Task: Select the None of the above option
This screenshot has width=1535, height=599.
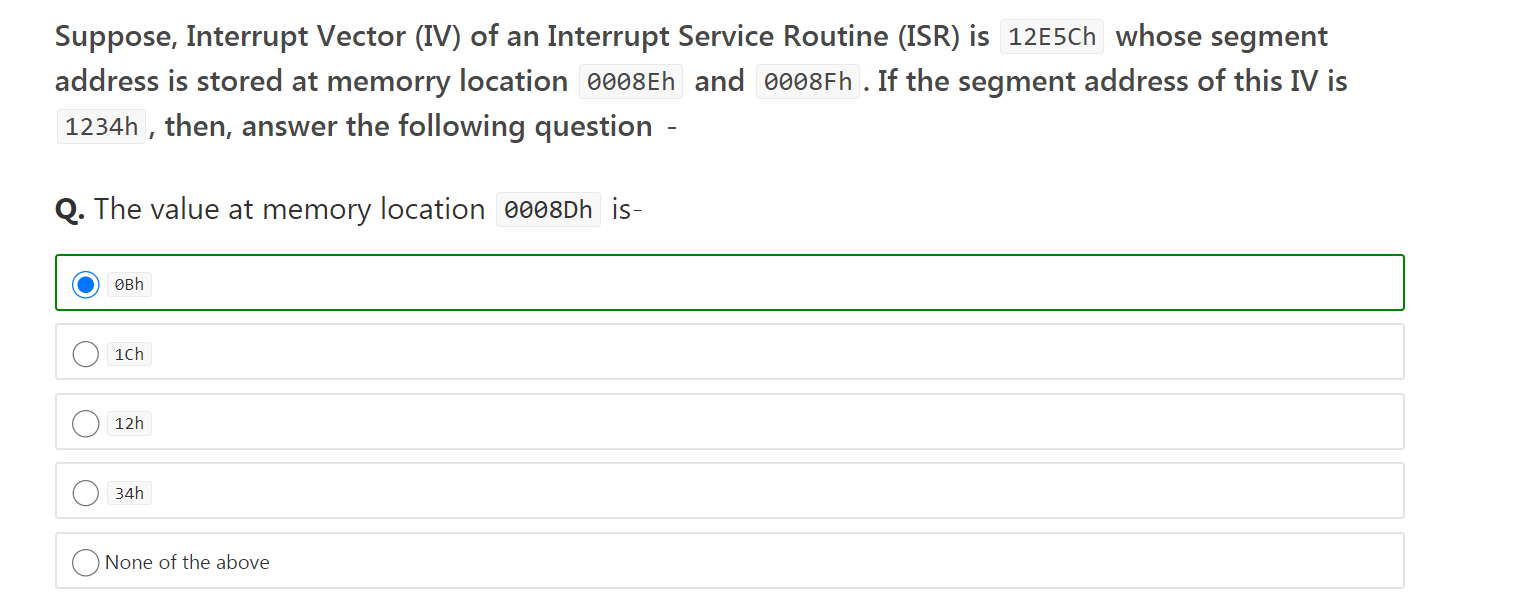Action: (x=85, y=562)
